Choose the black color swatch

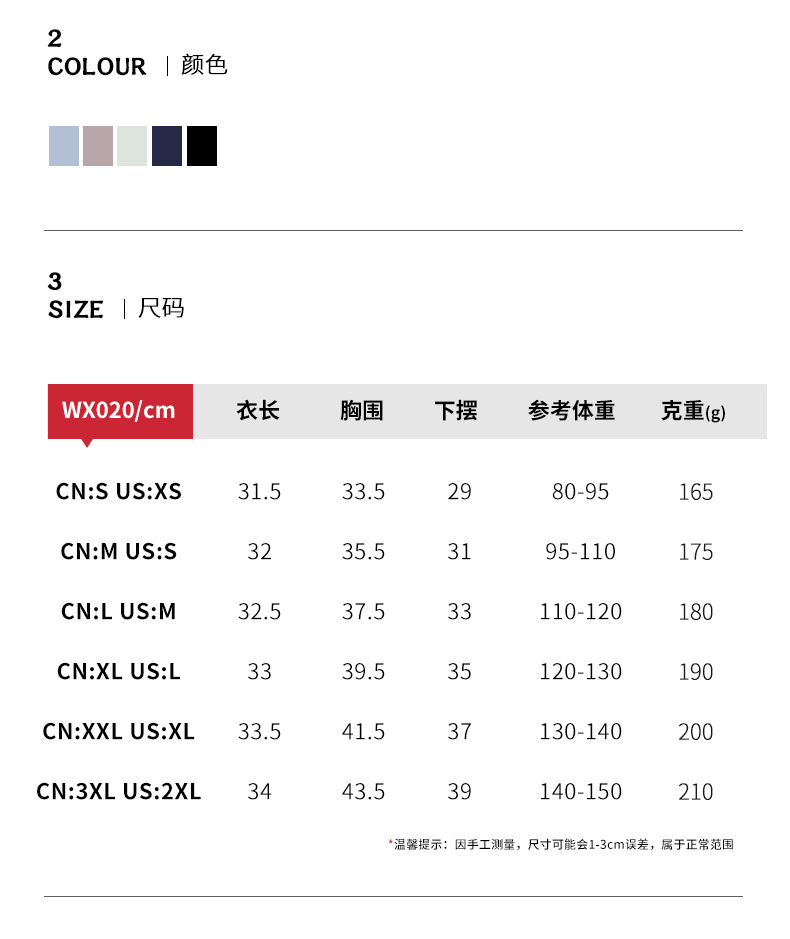[202, 146]
